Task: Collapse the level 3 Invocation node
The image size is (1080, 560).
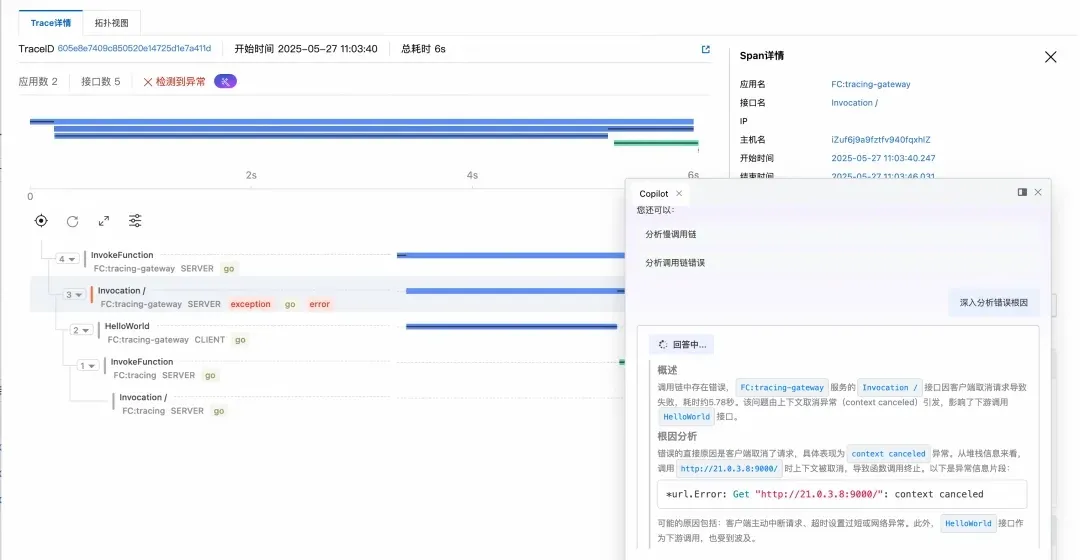Action: point(74,295)
